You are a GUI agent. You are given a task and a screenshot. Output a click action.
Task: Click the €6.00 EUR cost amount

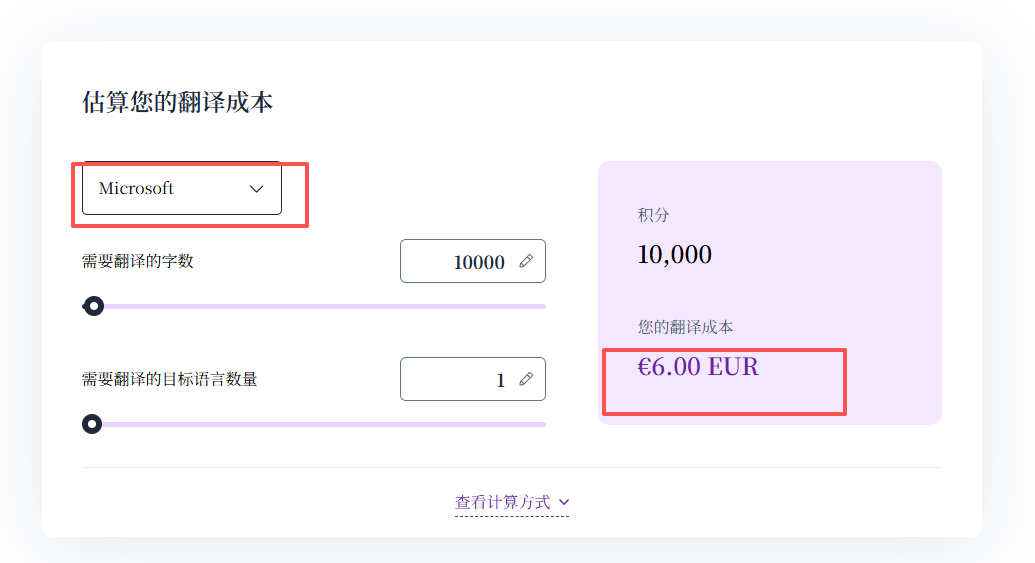coord(698,367)
